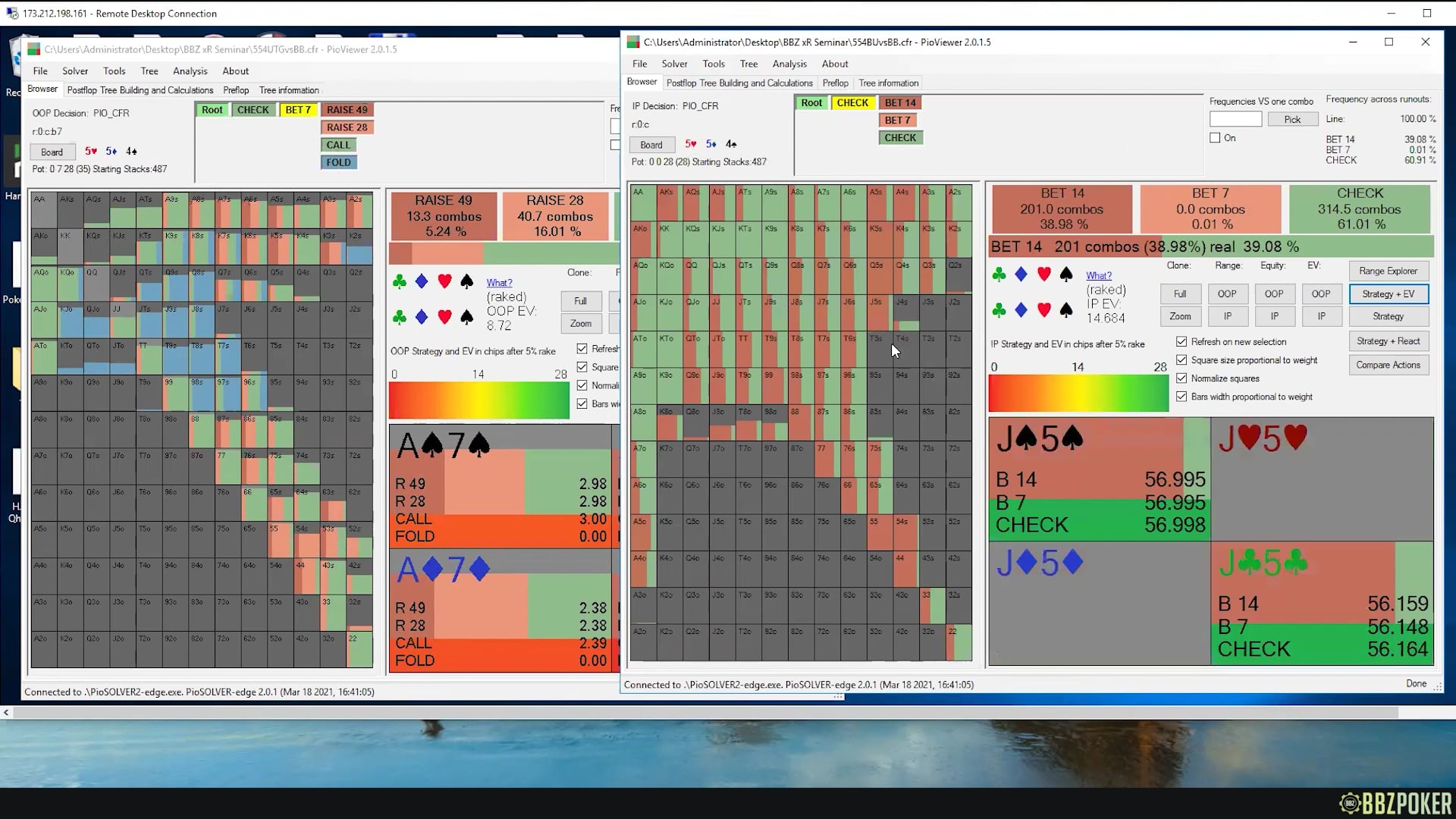Select the club suit filter in IP window

click(x=1000, y=274)
